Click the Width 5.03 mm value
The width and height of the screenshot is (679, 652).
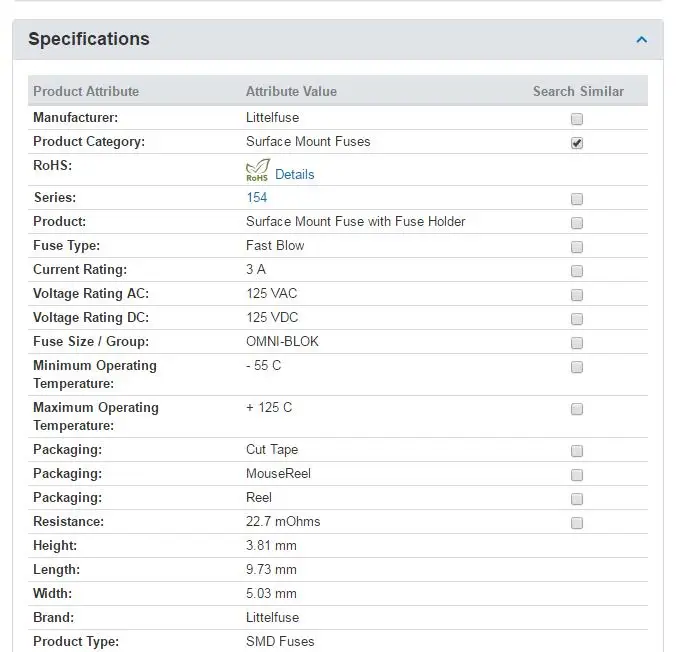point(271,594)
